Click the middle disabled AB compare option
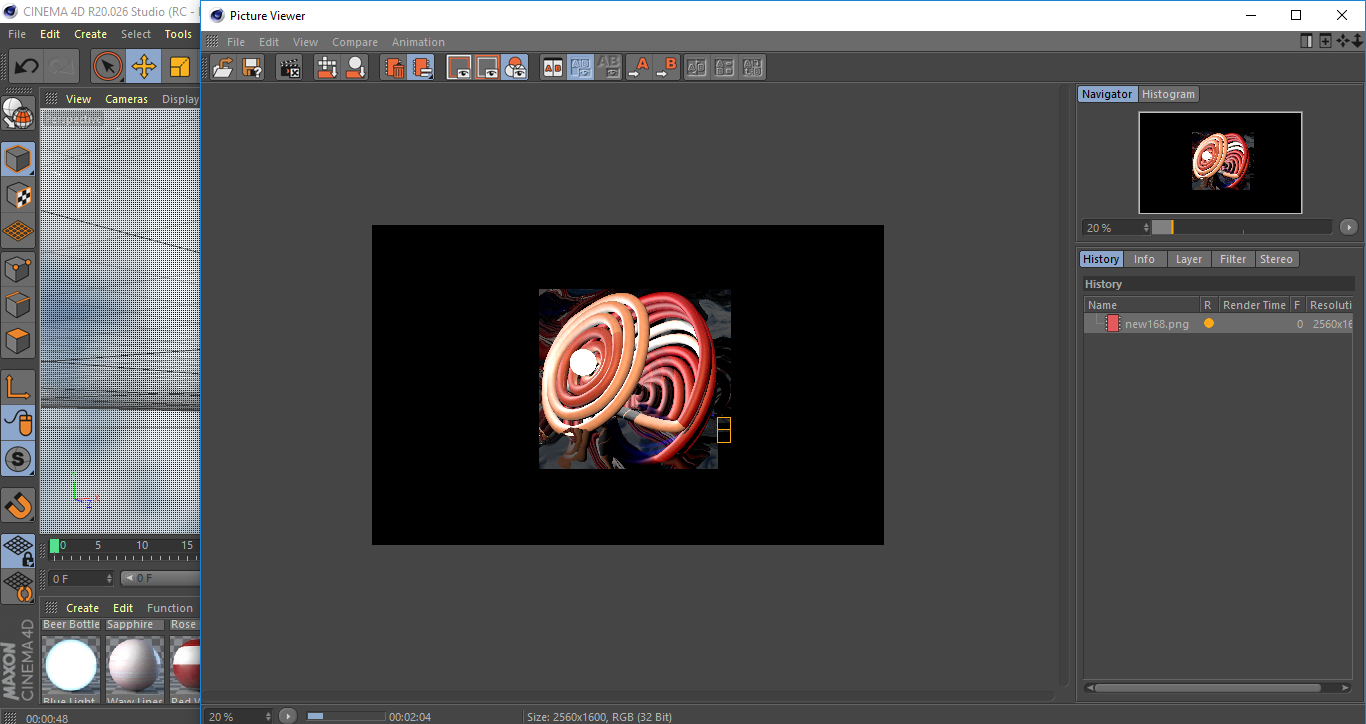 725,67
